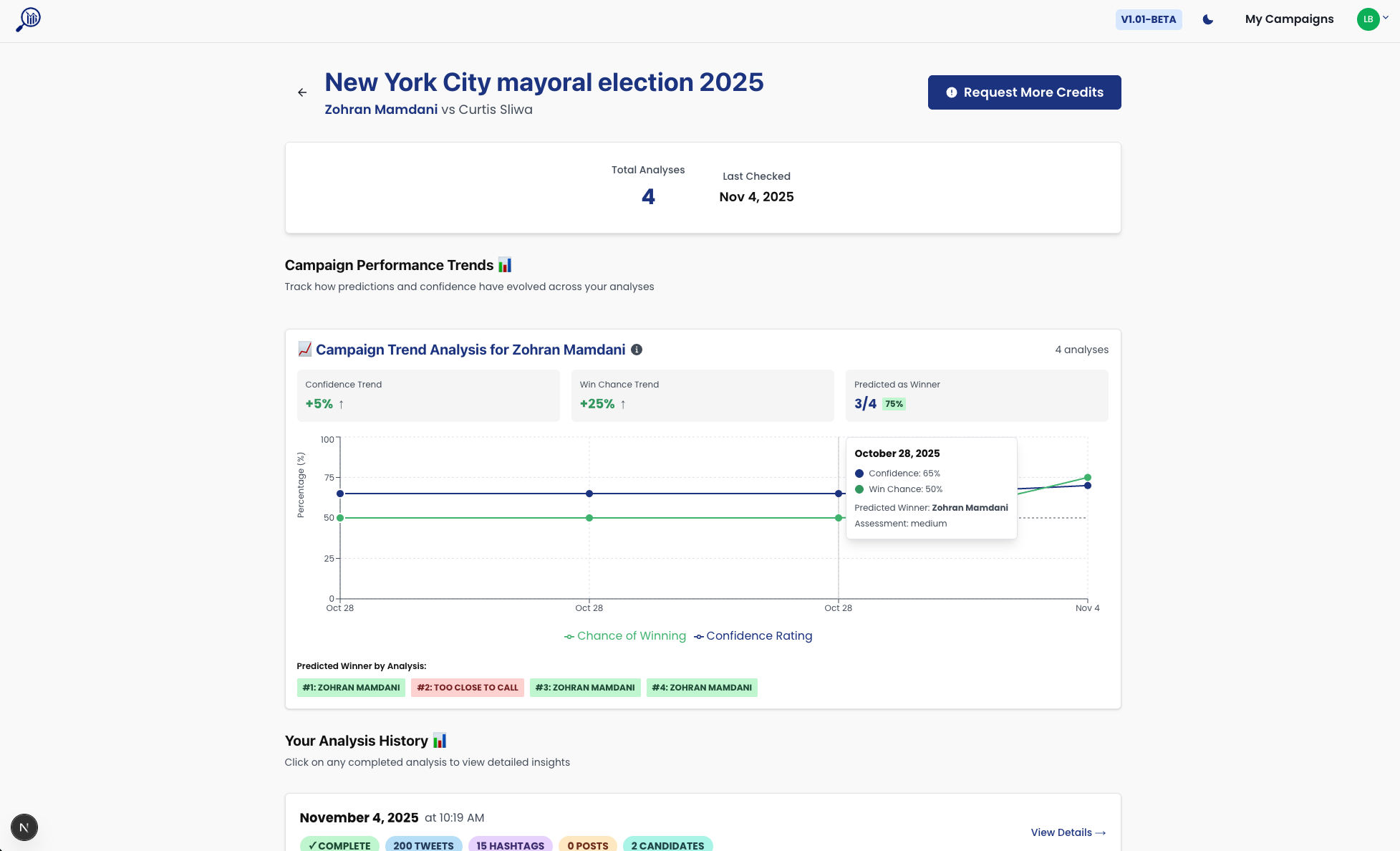Image resolution: width=1400 pixels, height=851 pixels.
Task: Click the bar chart icon next to Campaign Performance Trends
Action: pos(505,265)
